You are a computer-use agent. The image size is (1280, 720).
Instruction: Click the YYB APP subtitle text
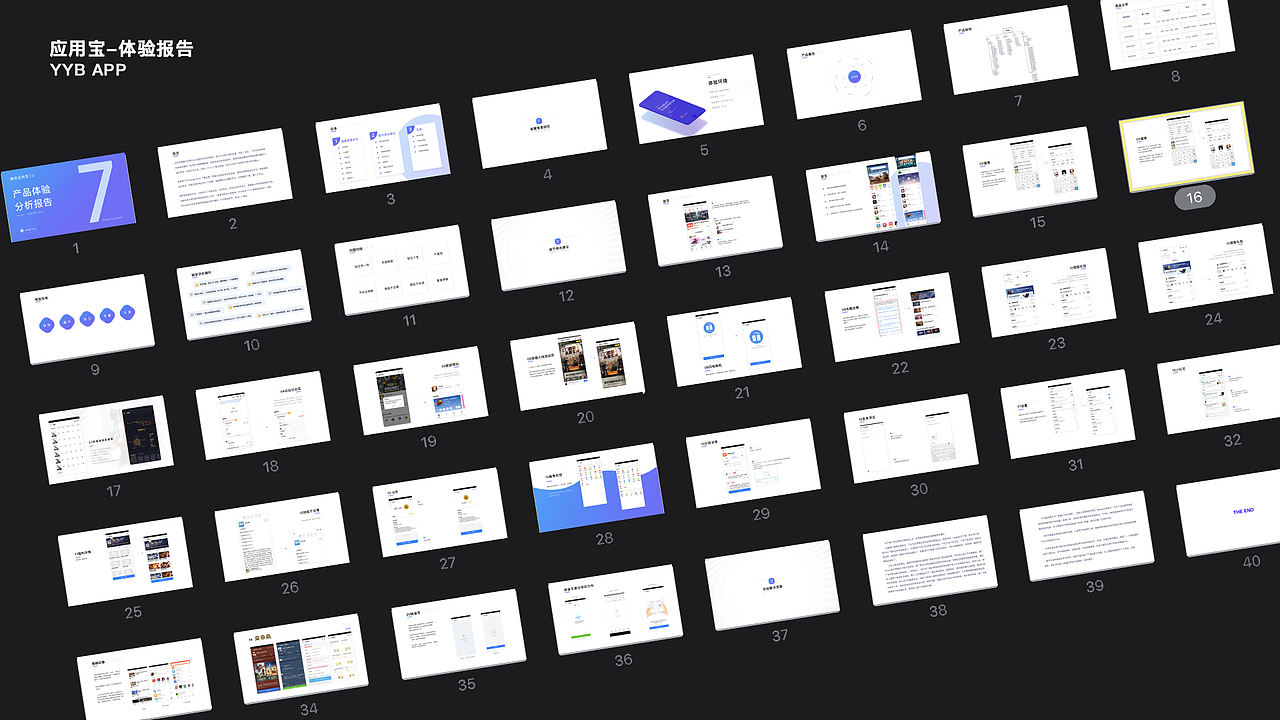pyautogui.click(x=88, y=71)
